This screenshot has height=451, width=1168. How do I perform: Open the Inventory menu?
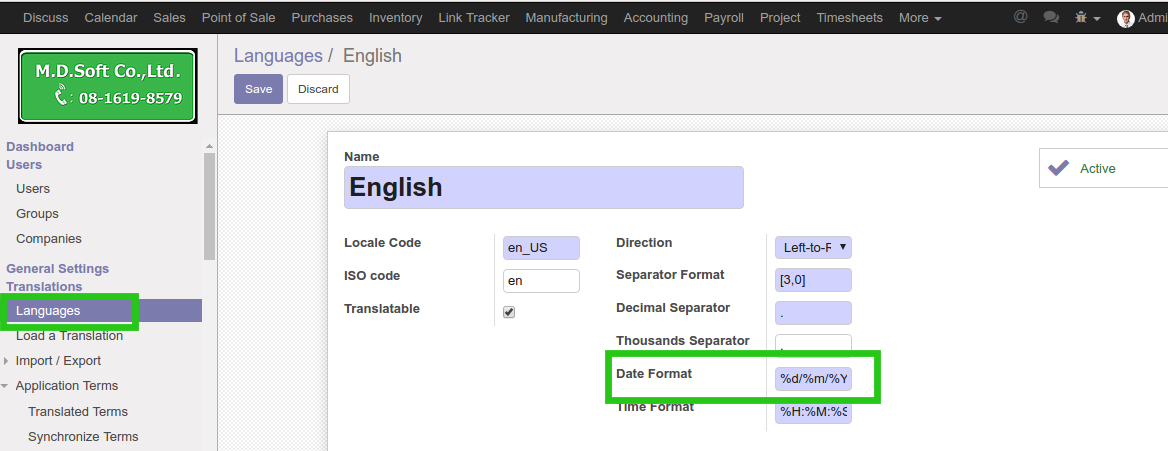[x=395, y=17]
